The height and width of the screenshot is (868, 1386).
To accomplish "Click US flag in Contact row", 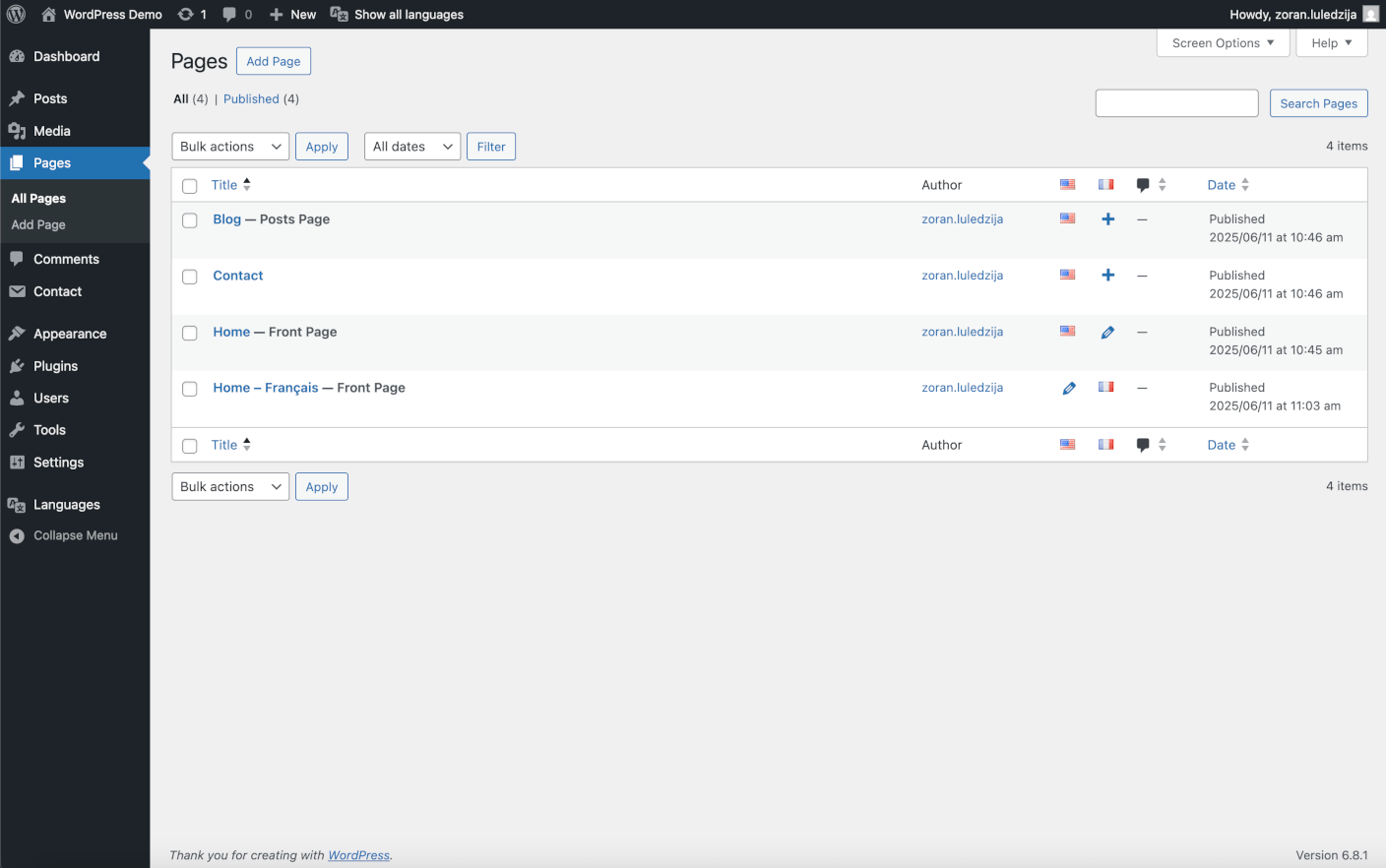I will click(x=1068, y=275).
